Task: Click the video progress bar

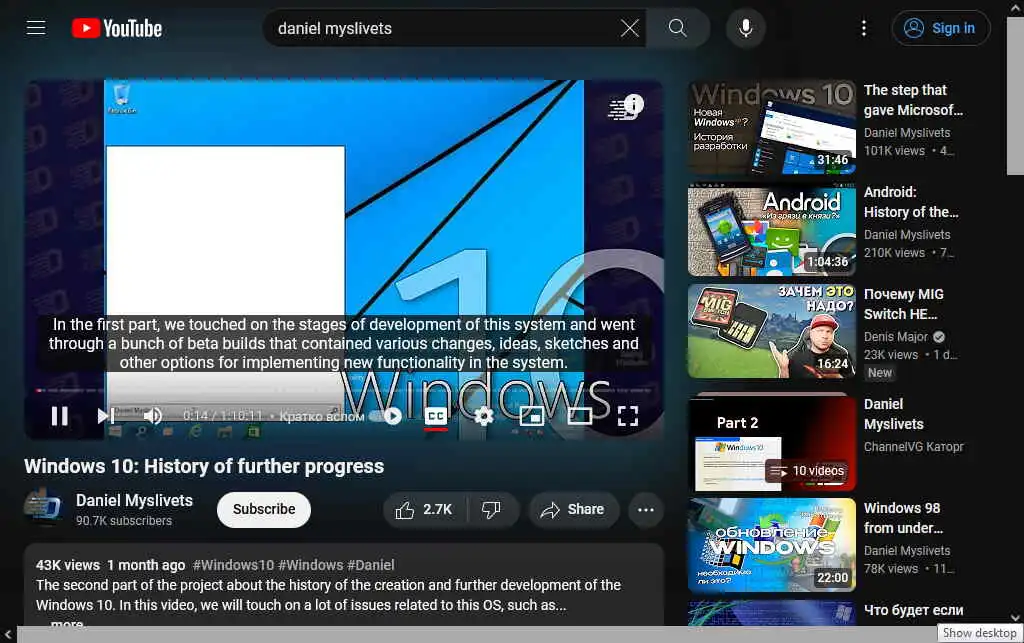Action: pos(344,390)
